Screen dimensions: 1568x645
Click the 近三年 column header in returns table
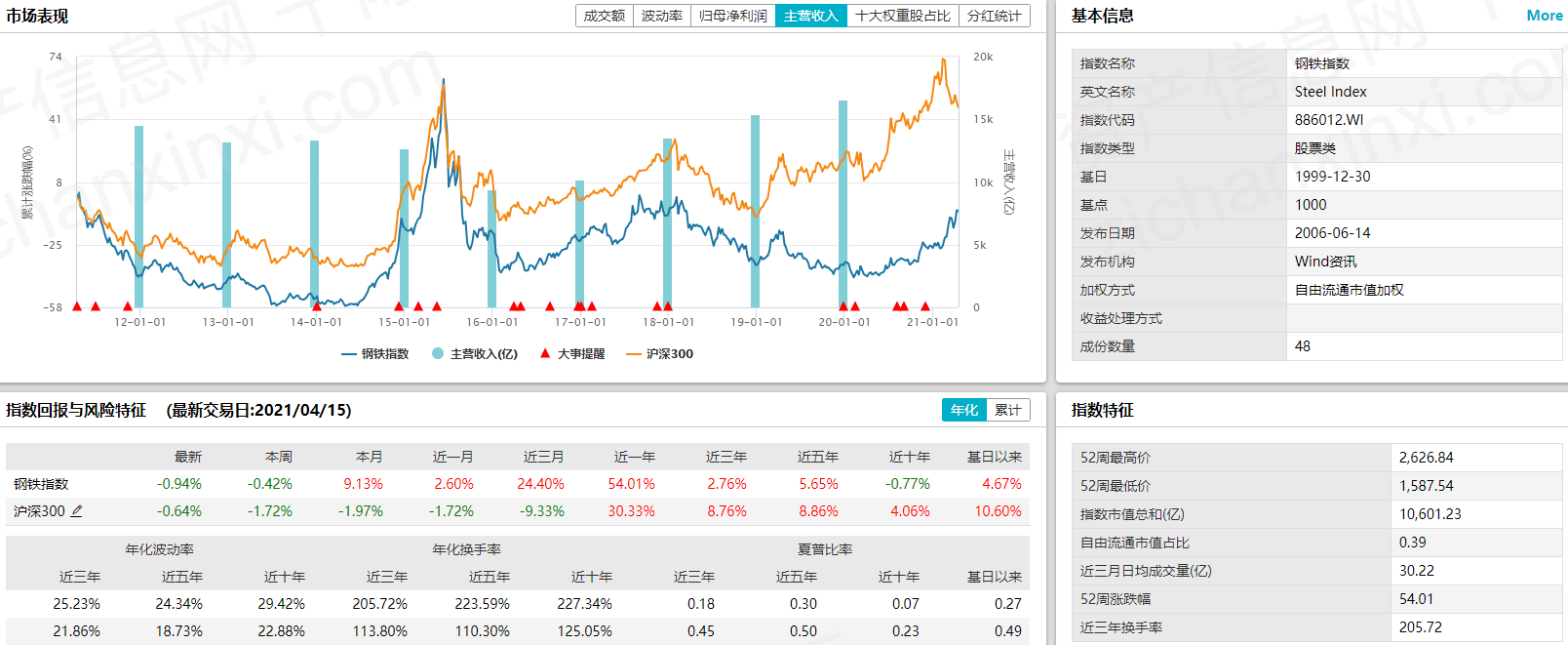pos(726,457)
